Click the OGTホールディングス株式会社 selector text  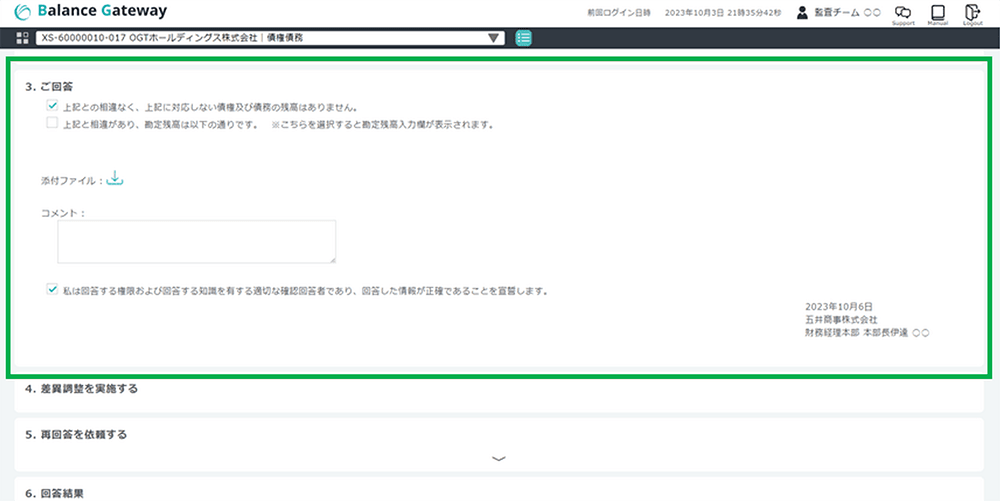click(172, 38)
